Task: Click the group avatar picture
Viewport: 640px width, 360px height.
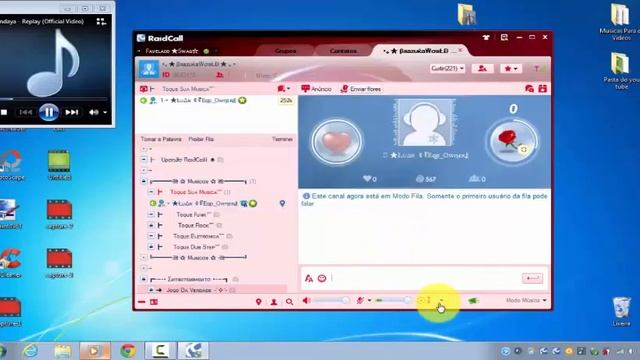Action: [x=149, y=69]
